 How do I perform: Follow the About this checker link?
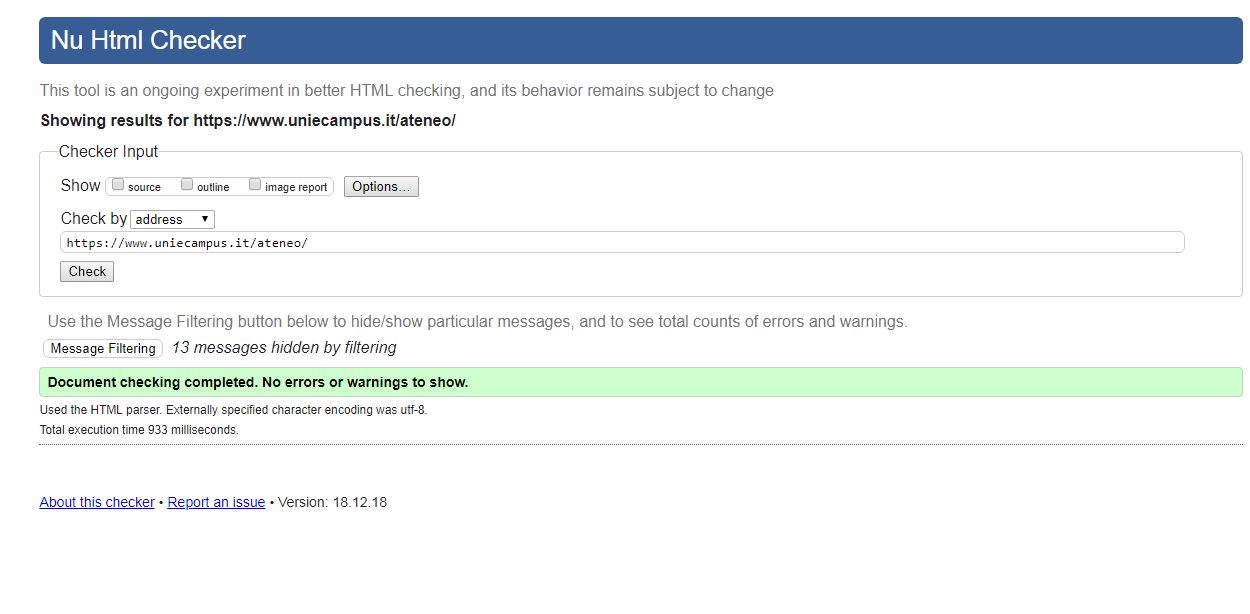97,502
